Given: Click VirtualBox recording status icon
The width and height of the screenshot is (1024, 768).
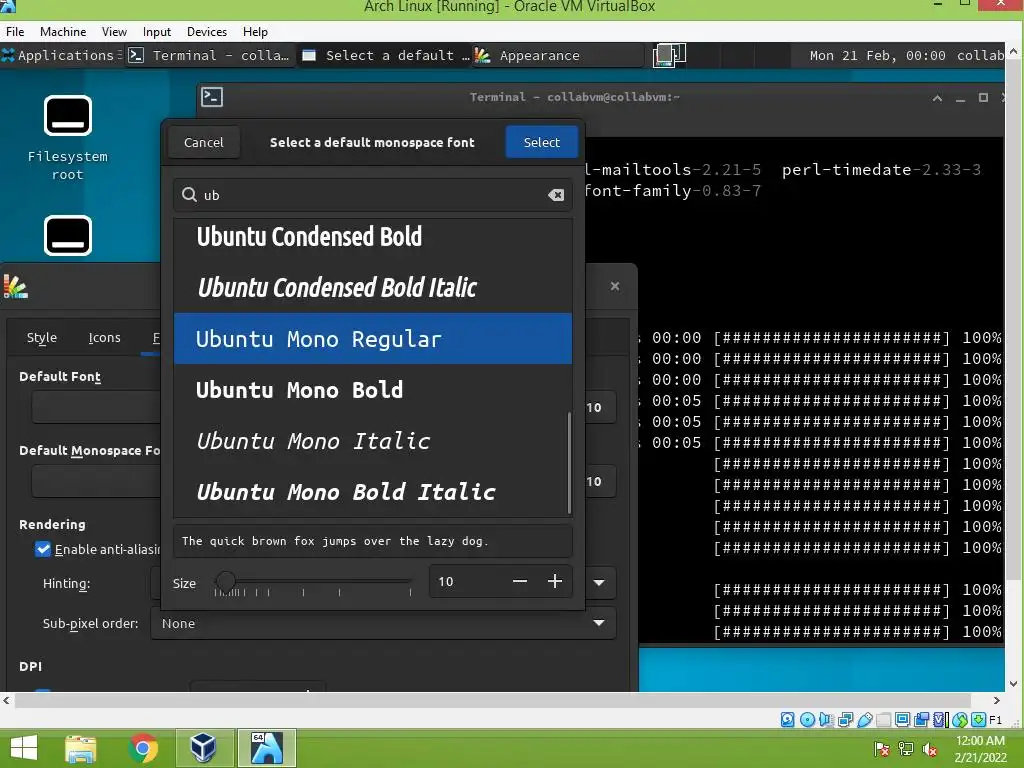Looking at the screenshot, I should tap(921, 720).
